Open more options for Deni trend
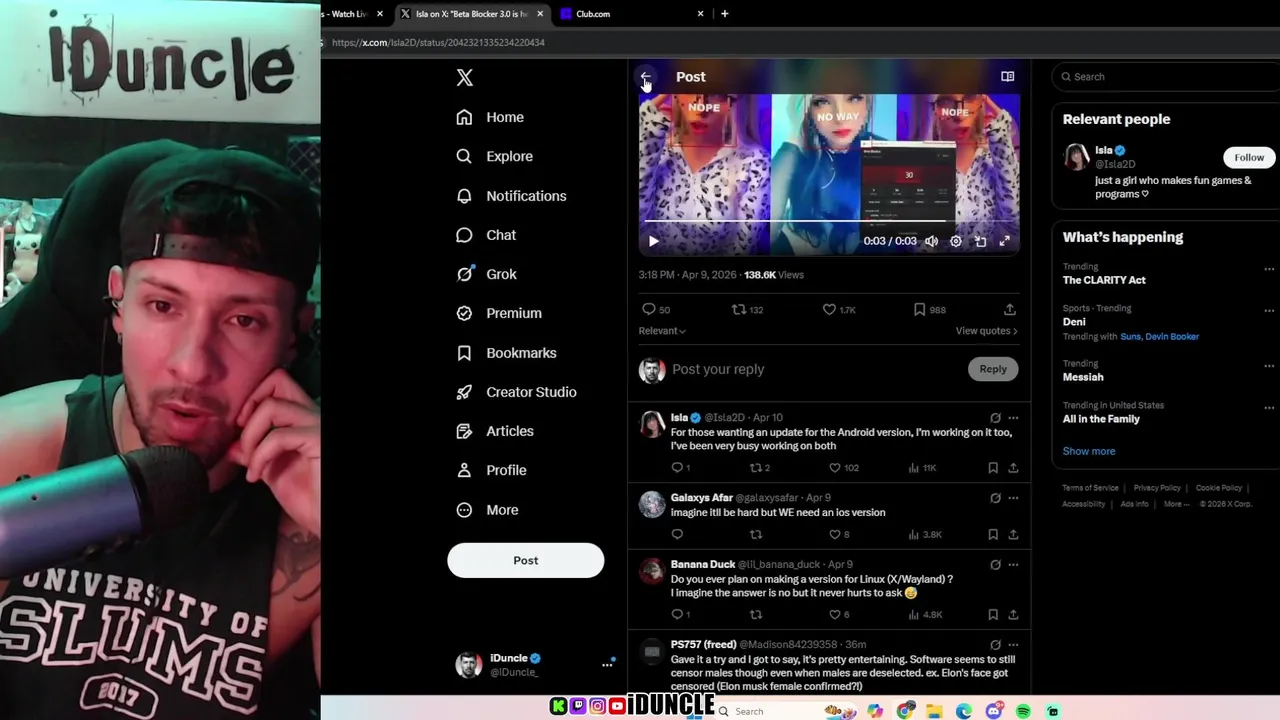The image size is (1280, 720). click(x=1269, y=310)
